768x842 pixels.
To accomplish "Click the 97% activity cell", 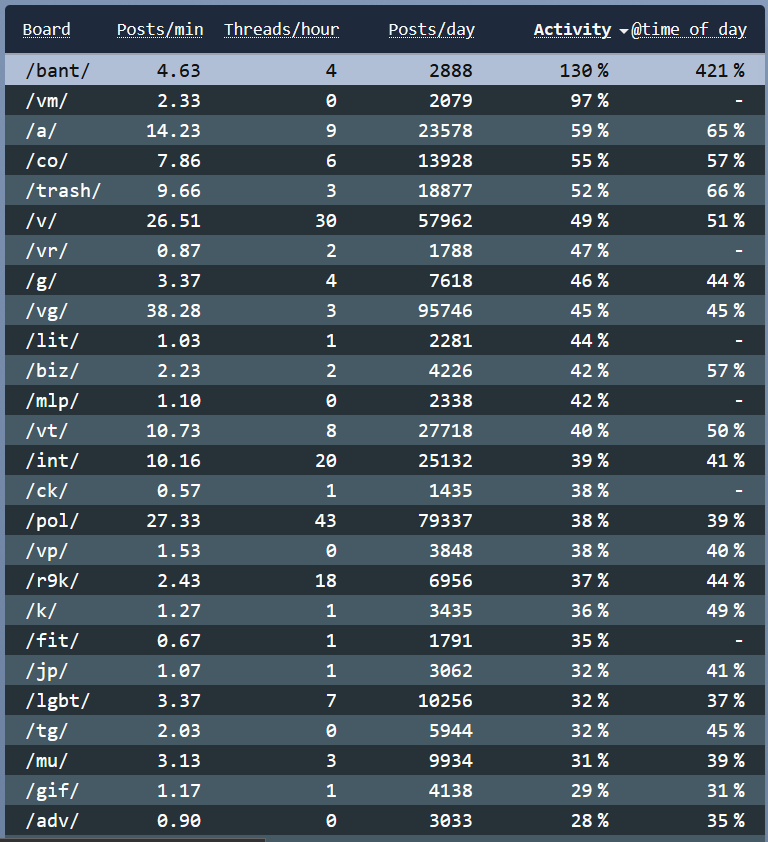I will 590,100.
